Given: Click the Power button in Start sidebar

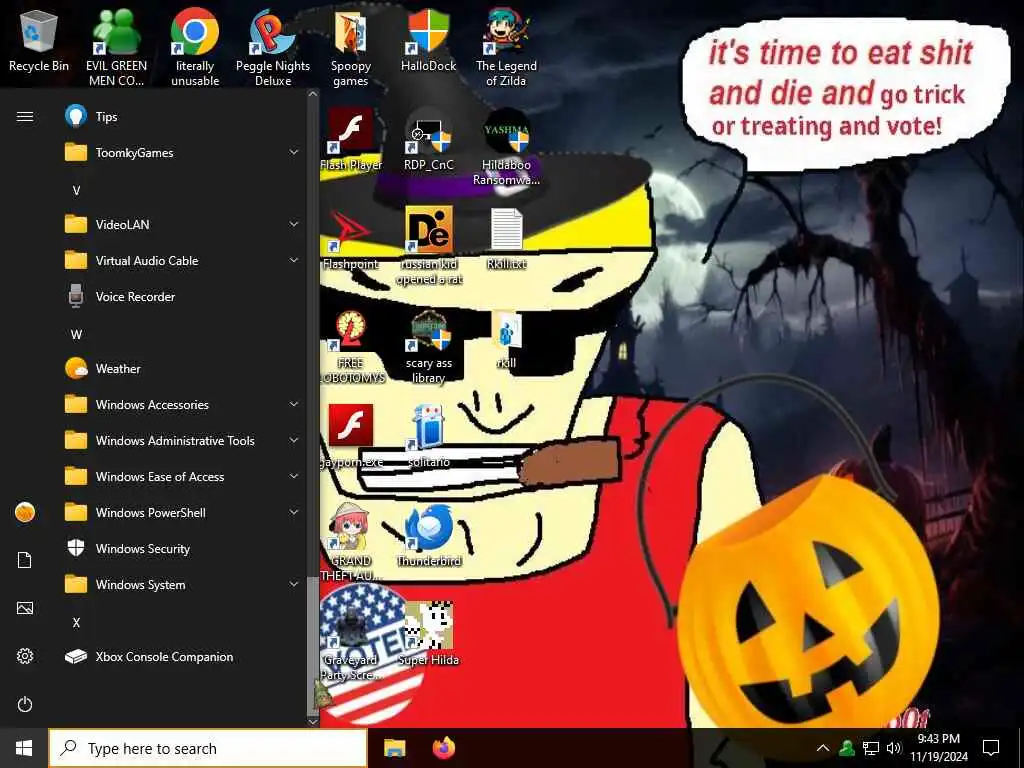Looking at the screenshot, I should click(x=25, y=704).
